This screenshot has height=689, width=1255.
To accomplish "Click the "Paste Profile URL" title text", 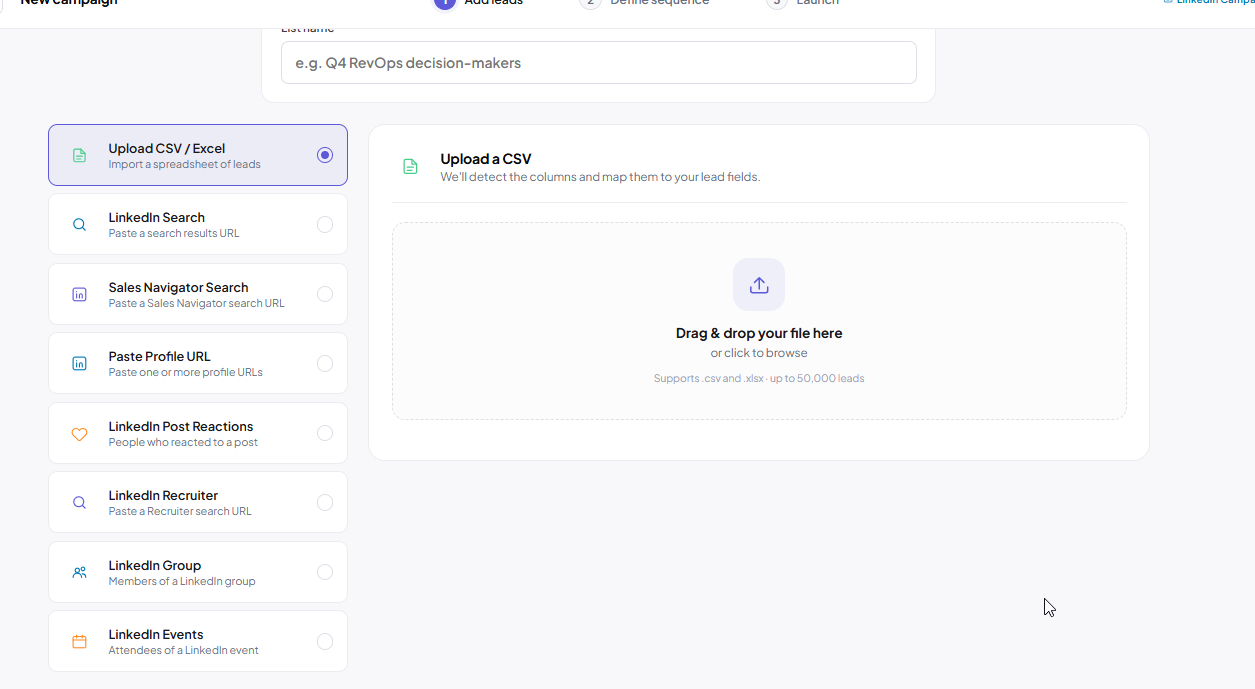I will tap(160, 356).
